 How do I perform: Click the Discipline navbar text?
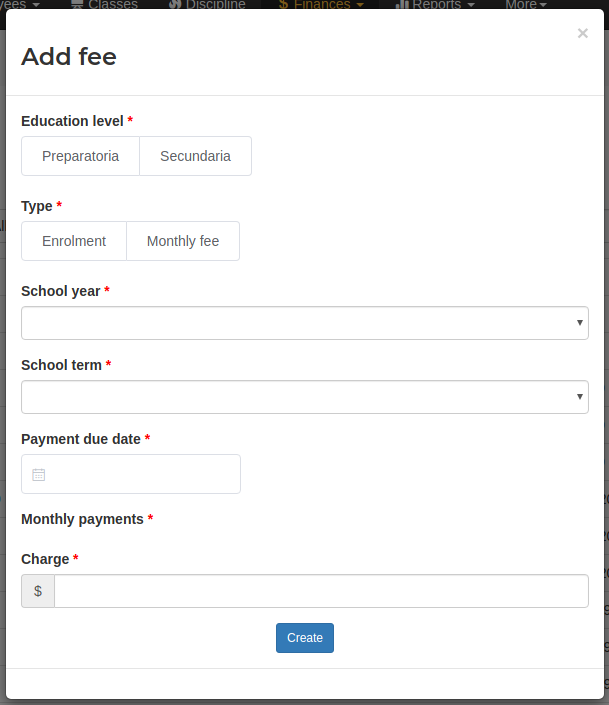pos(215,4)
